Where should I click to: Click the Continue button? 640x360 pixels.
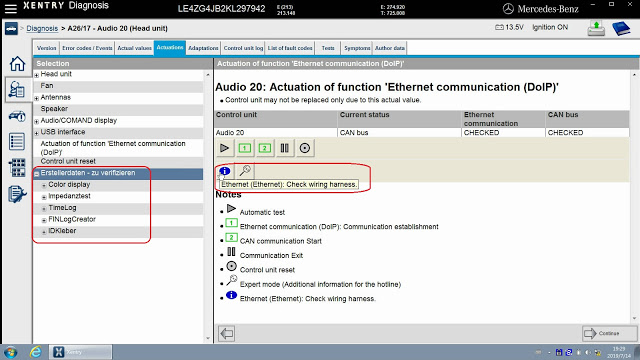(608, 333)
